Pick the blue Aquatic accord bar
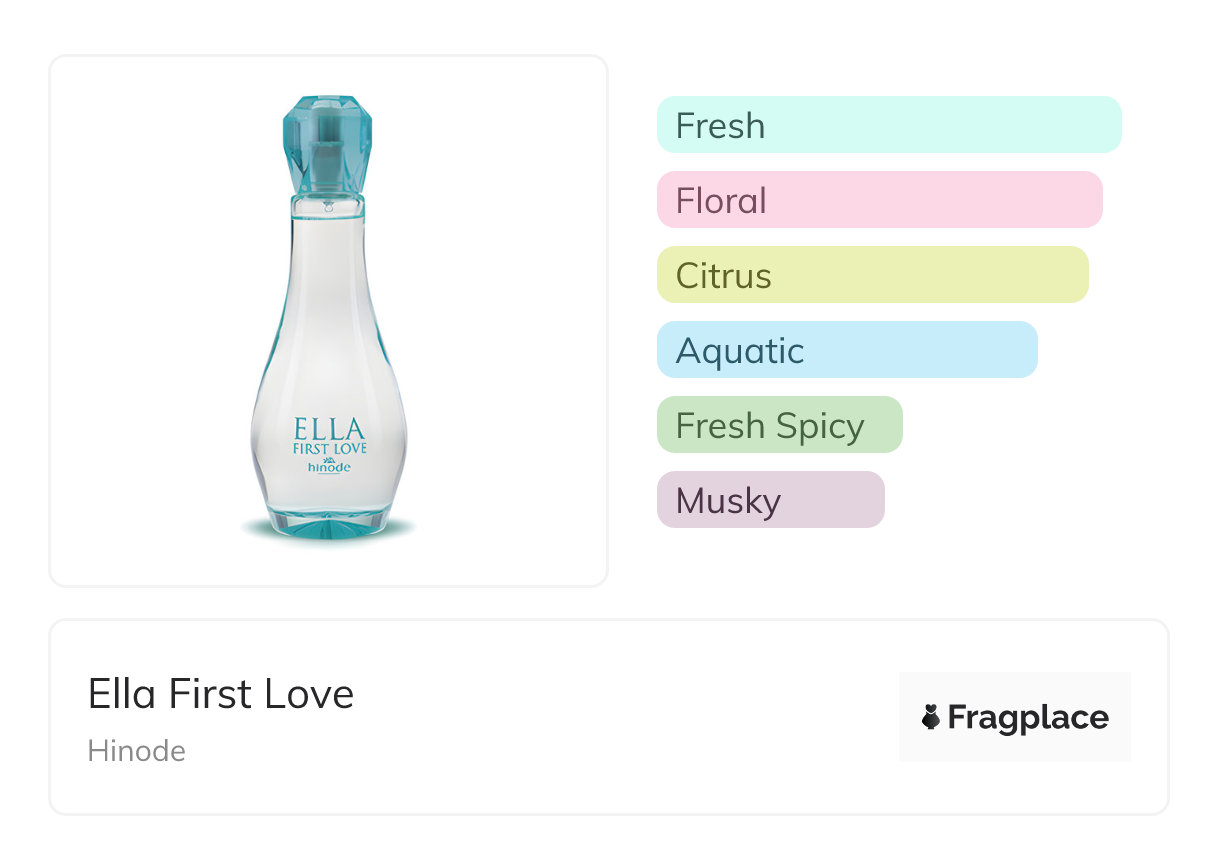Image resolution: width=1218 pixels, height=864 pixels. (x=846, y=350)
